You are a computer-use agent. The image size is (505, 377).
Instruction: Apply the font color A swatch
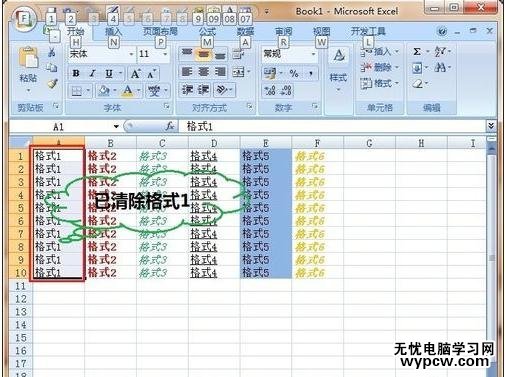[128, 90]
